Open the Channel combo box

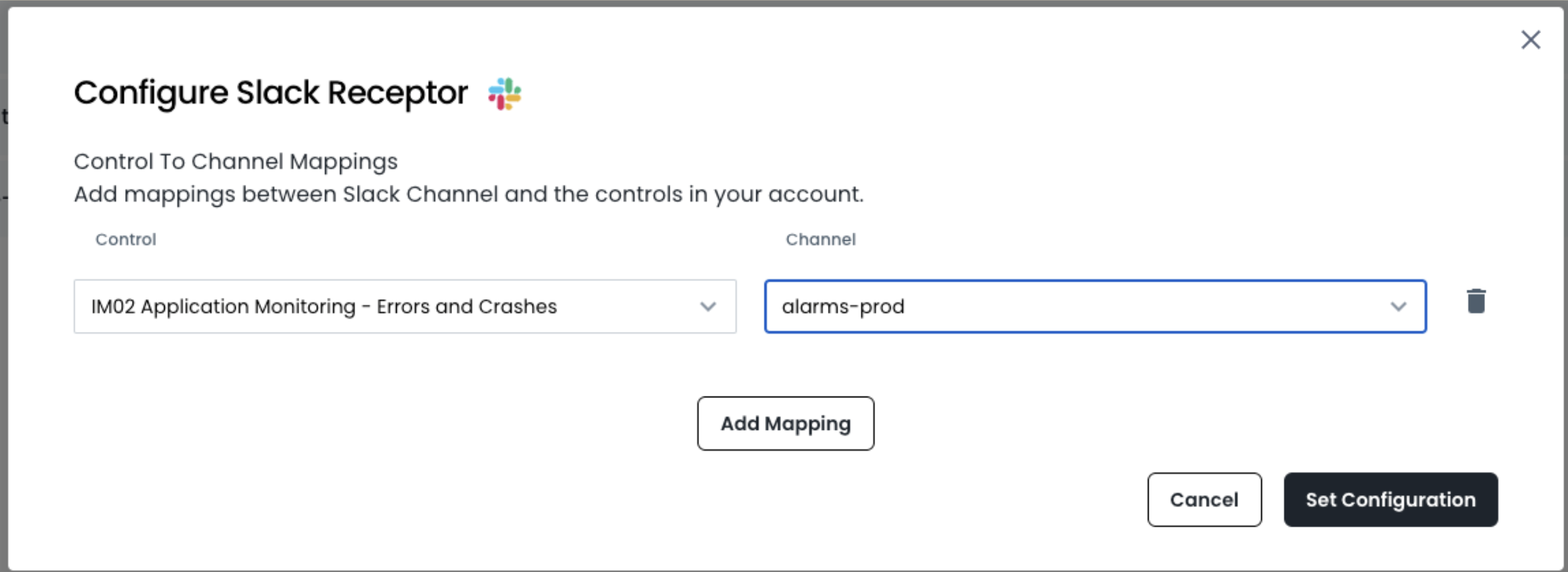(x=1095, y=307)
